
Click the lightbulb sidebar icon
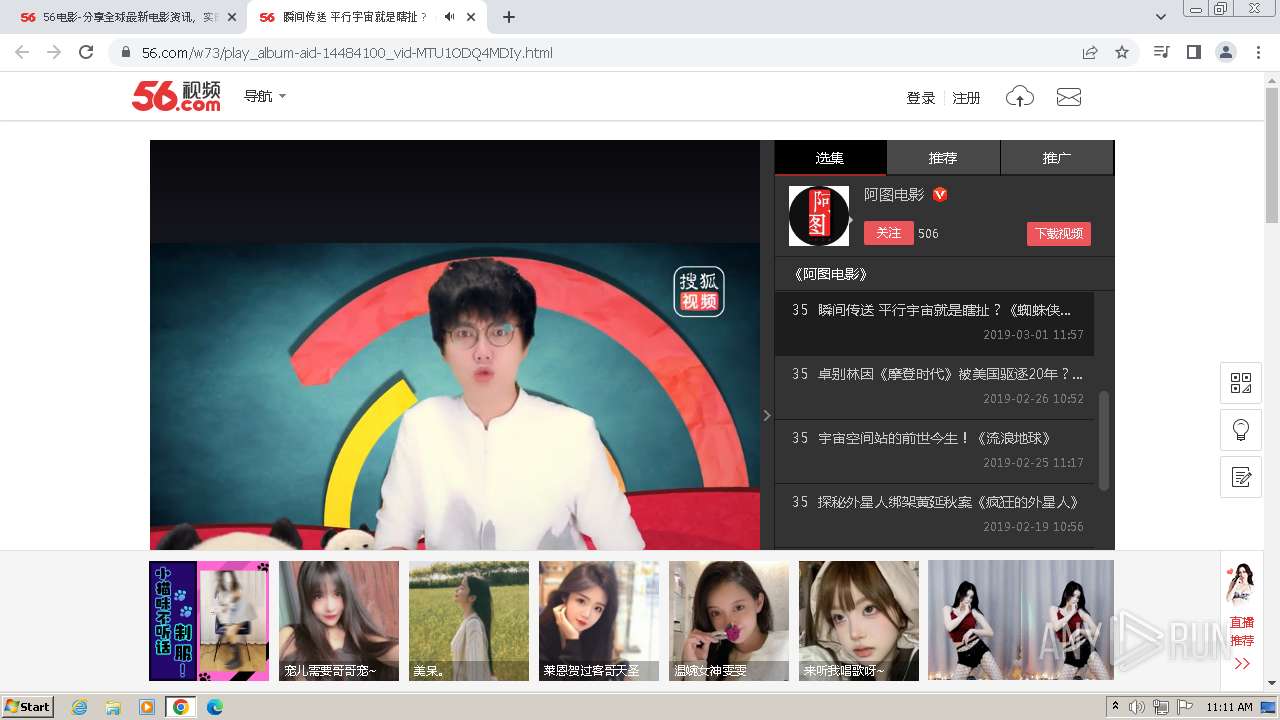[1241, 430]
